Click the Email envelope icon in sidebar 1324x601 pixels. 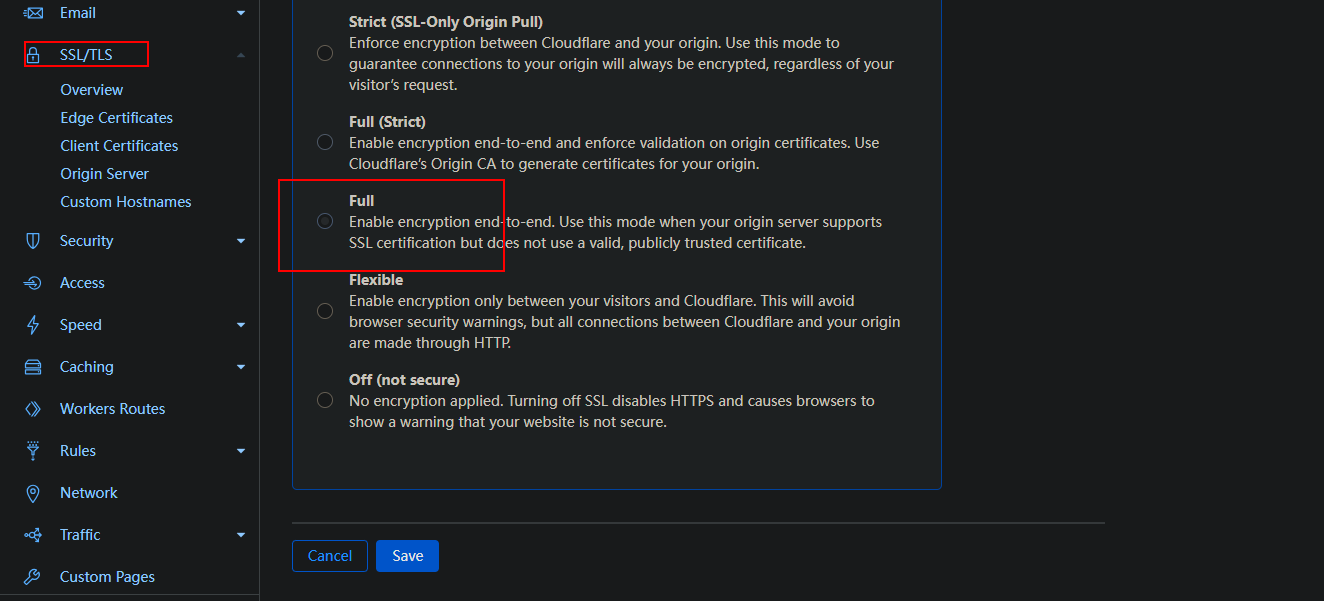click(33, 13)
